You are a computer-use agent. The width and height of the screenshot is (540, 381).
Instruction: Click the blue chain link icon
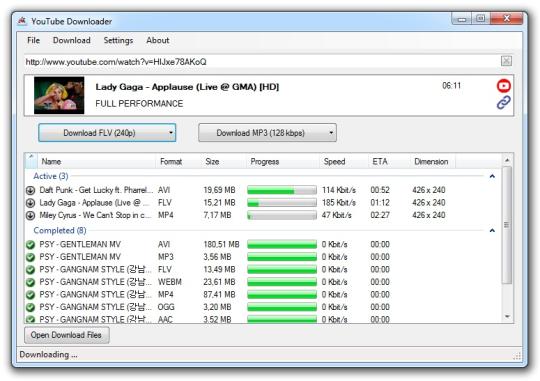tap(503, 102)
